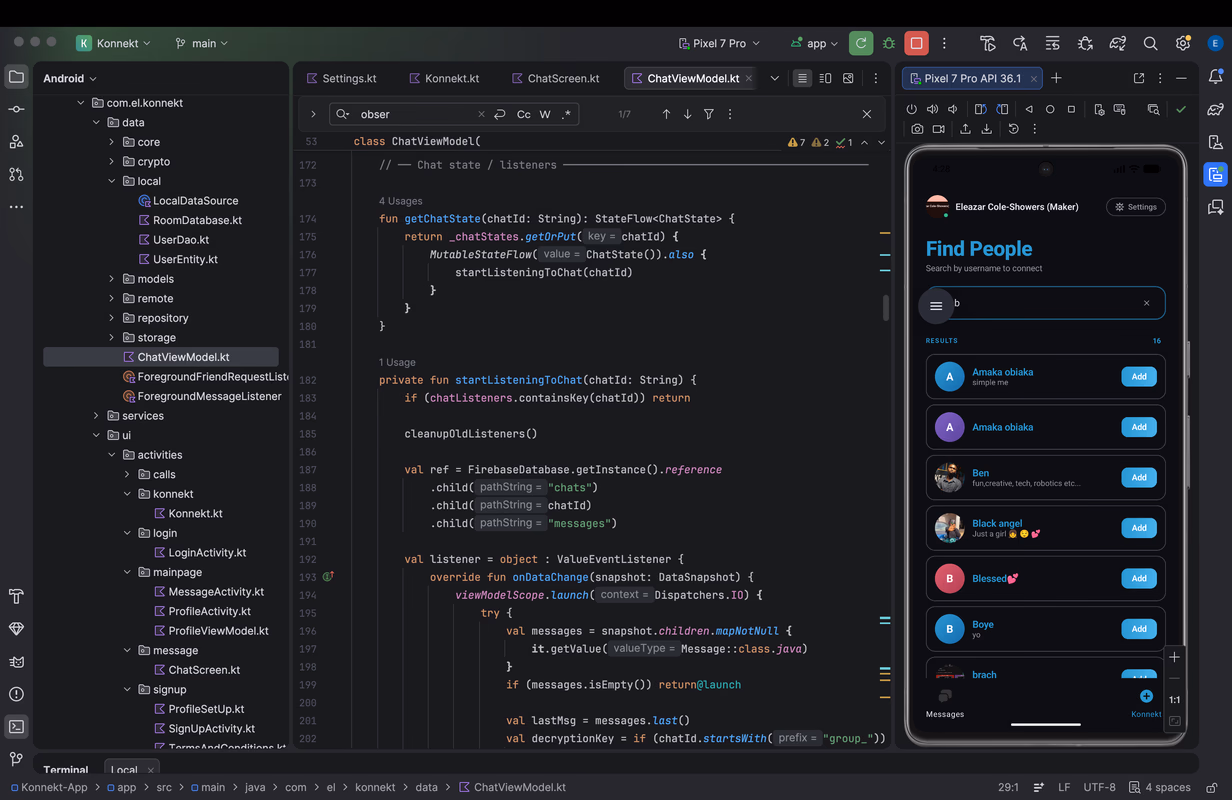Click Add button for Blessed
The height and width of the screenshot is (800, 1232).
coord(1139,578)
